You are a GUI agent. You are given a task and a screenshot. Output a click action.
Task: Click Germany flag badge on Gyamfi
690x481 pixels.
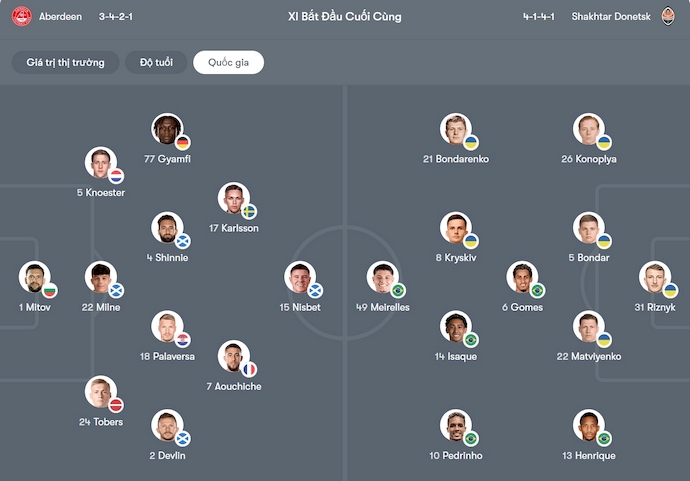(182, 143)
